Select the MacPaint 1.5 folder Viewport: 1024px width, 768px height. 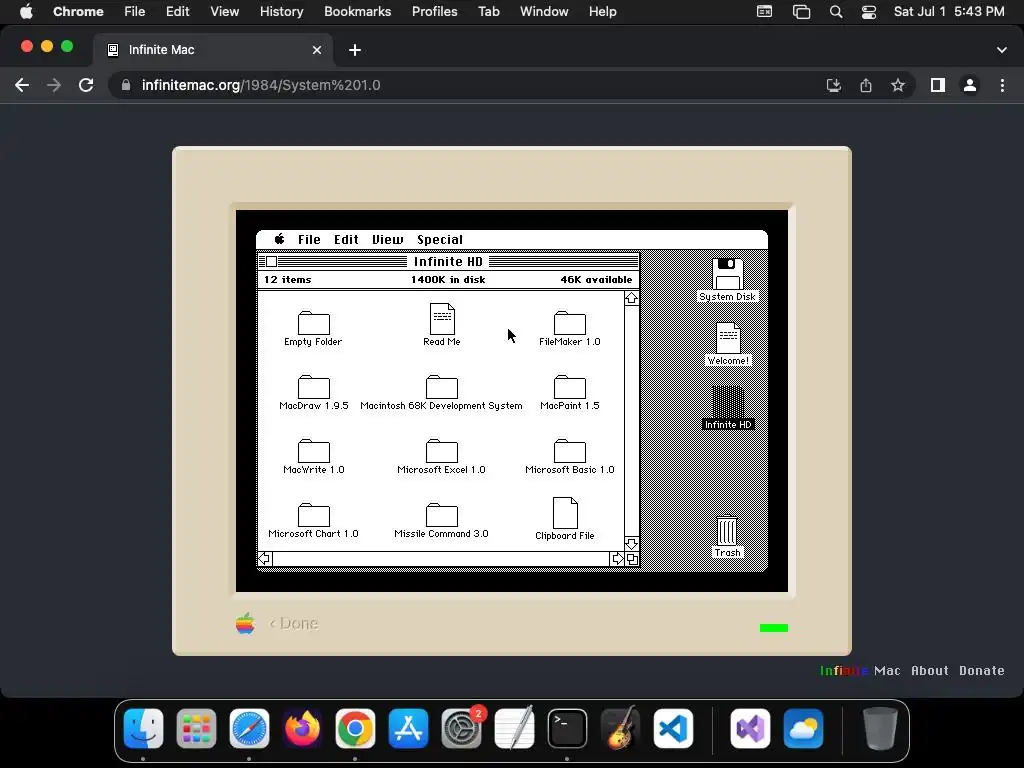pos(569,387)
